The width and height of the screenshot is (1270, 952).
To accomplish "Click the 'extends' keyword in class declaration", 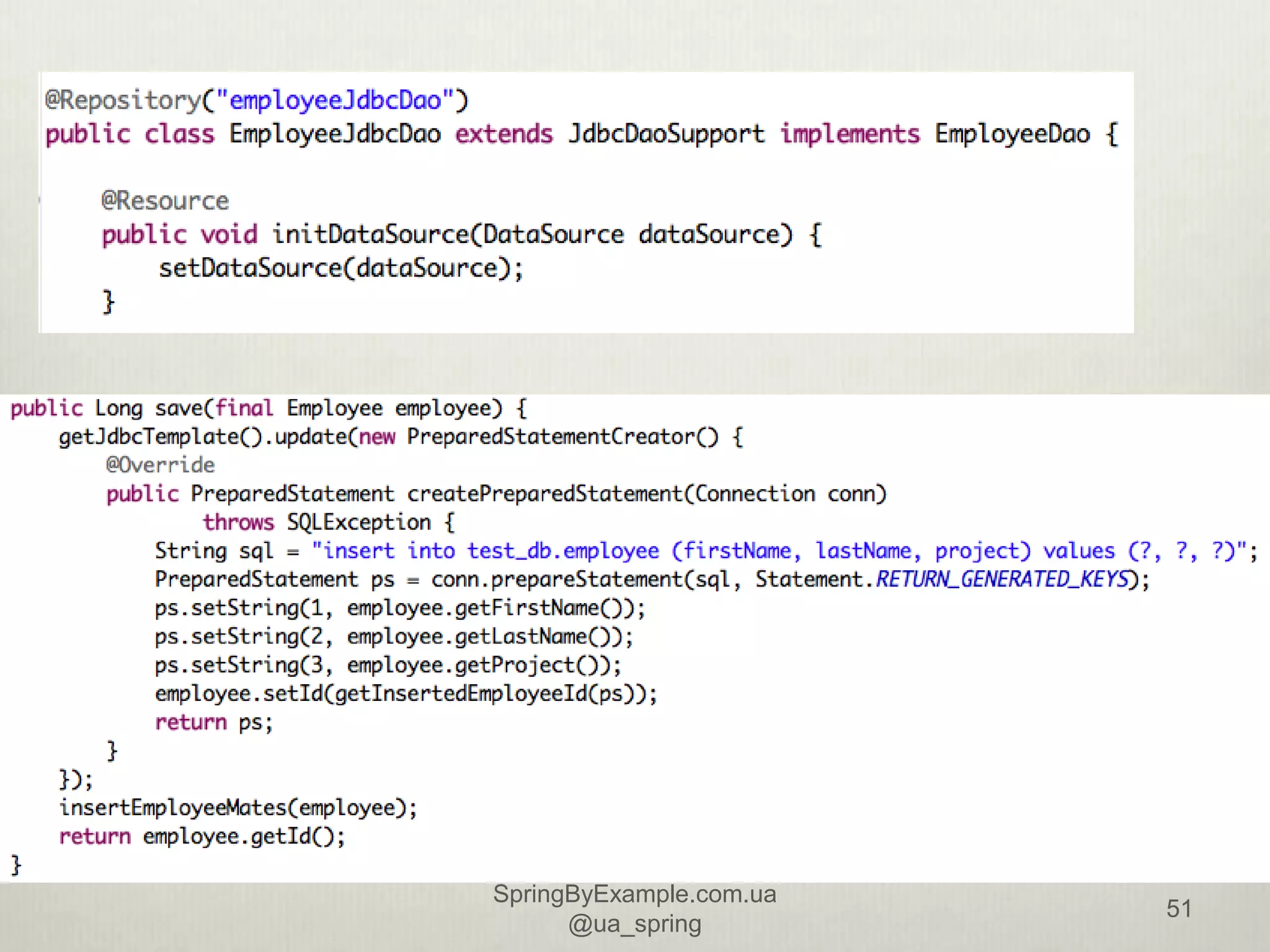I will click(504, 134).
